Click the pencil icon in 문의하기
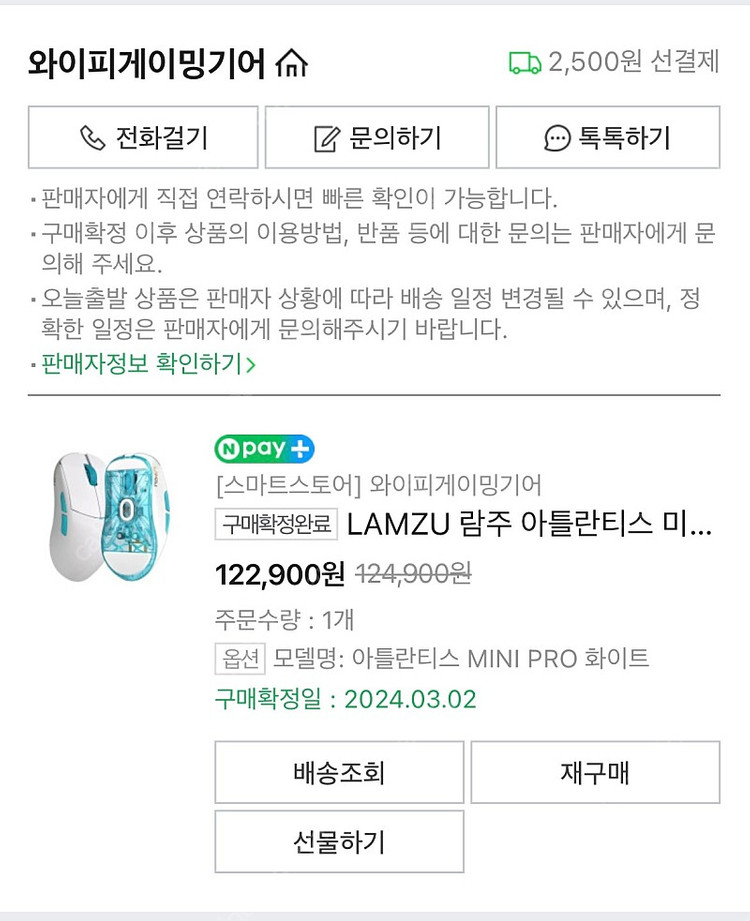This screenshot has height=921, width=750. tap(326, 138)
